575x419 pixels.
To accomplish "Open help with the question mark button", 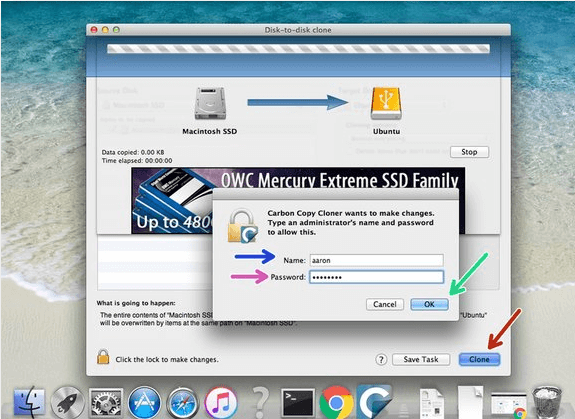I will tap(381, 360).
